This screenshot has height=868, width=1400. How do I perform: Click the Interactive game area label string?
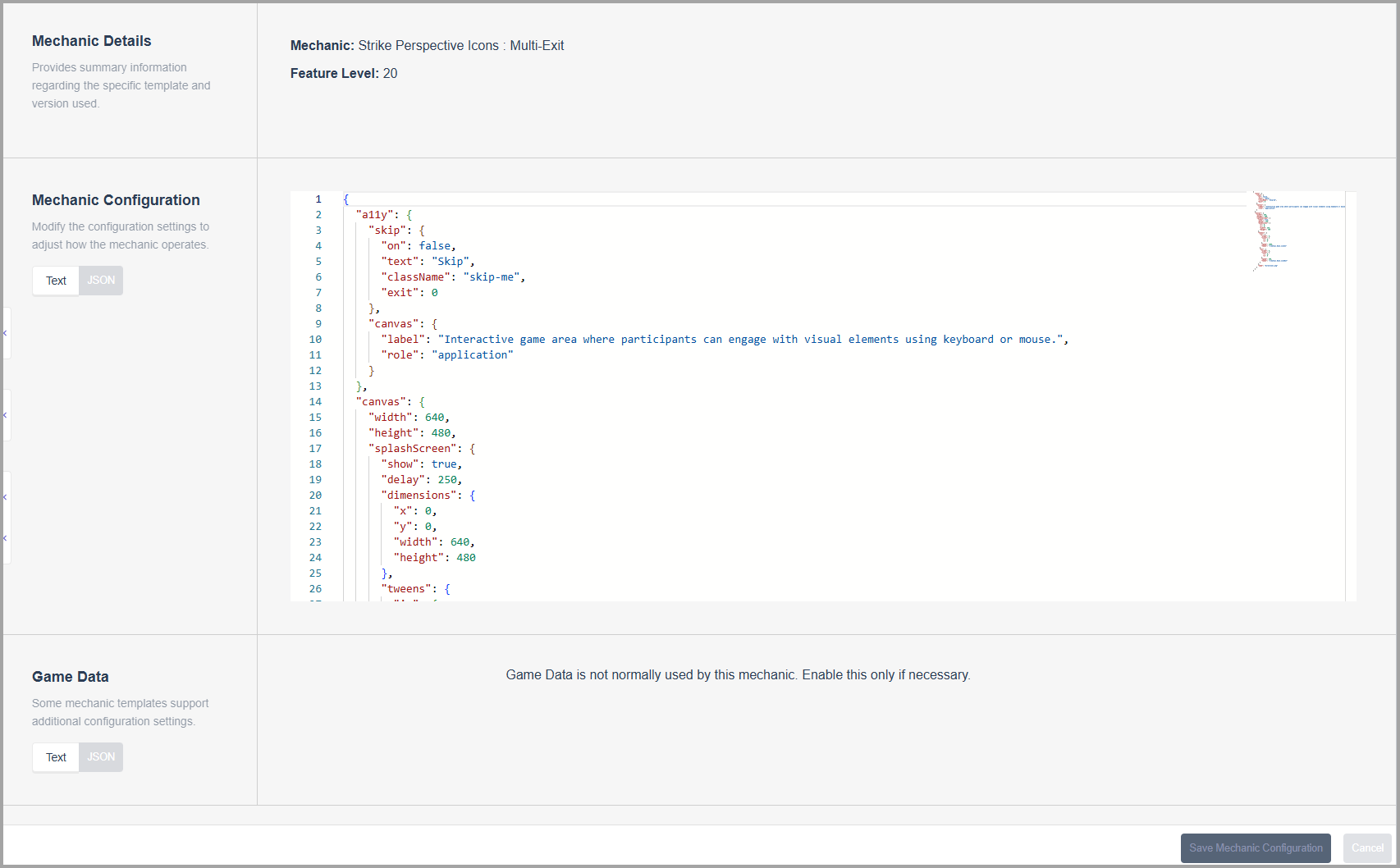[750, 340]
